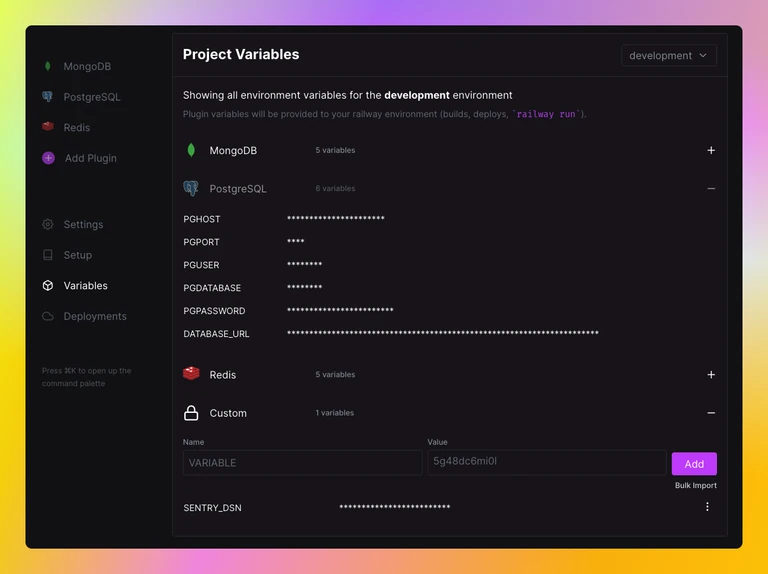Collapse the Custom variables section

point(711,413)
